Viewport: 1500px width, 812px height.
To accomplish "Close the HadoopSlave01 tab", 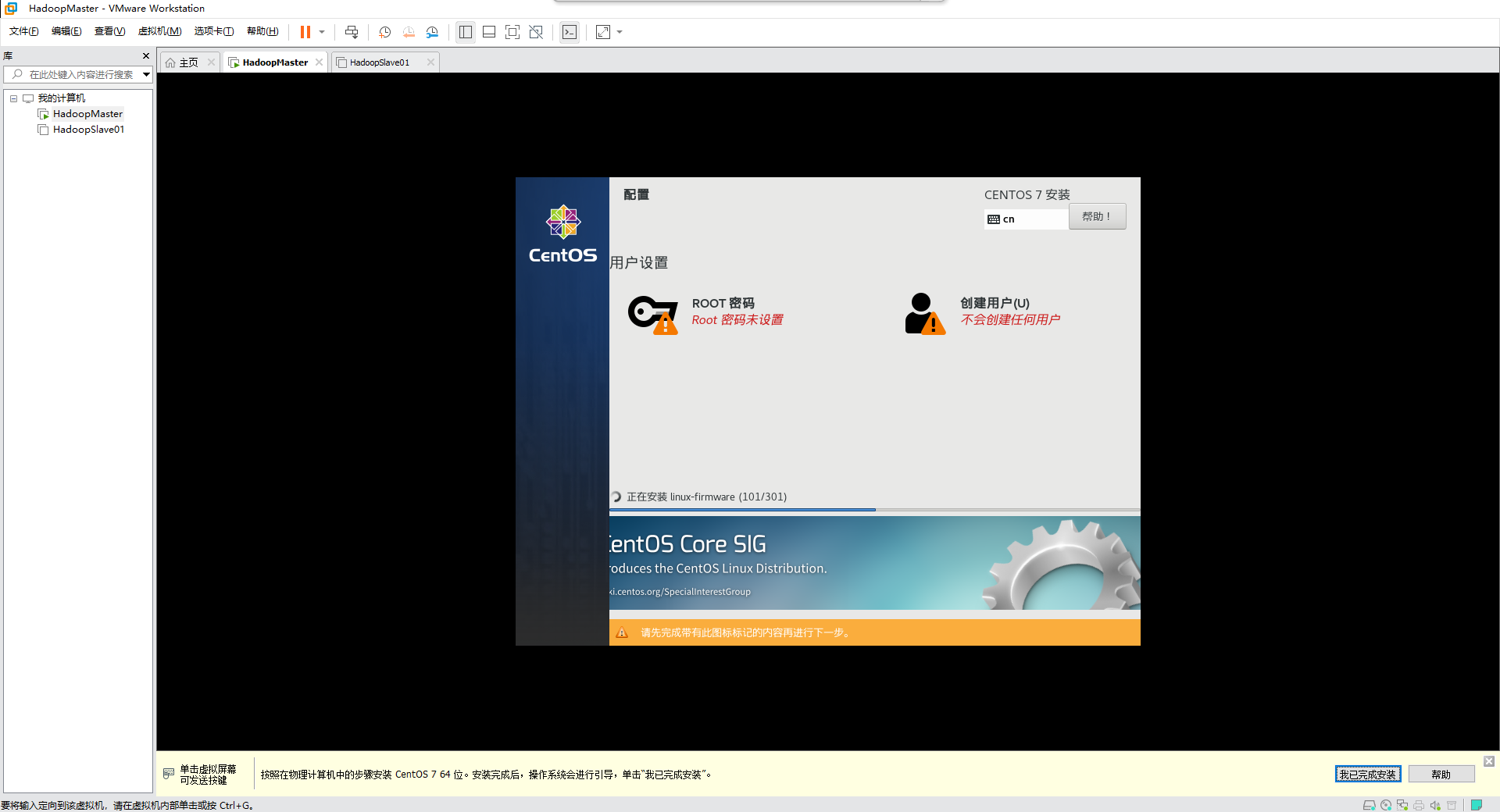I will [430, 62].
